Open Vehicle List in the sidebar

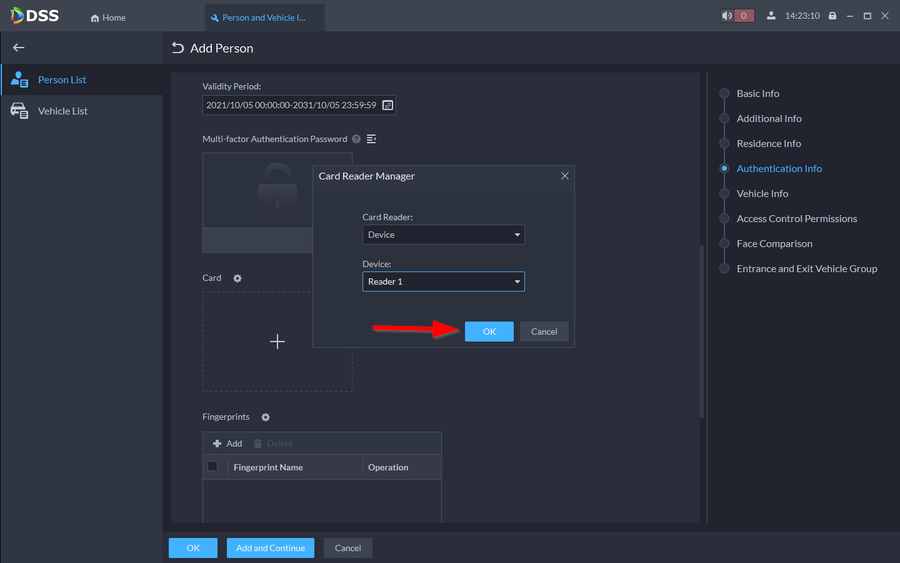[62, 111]
